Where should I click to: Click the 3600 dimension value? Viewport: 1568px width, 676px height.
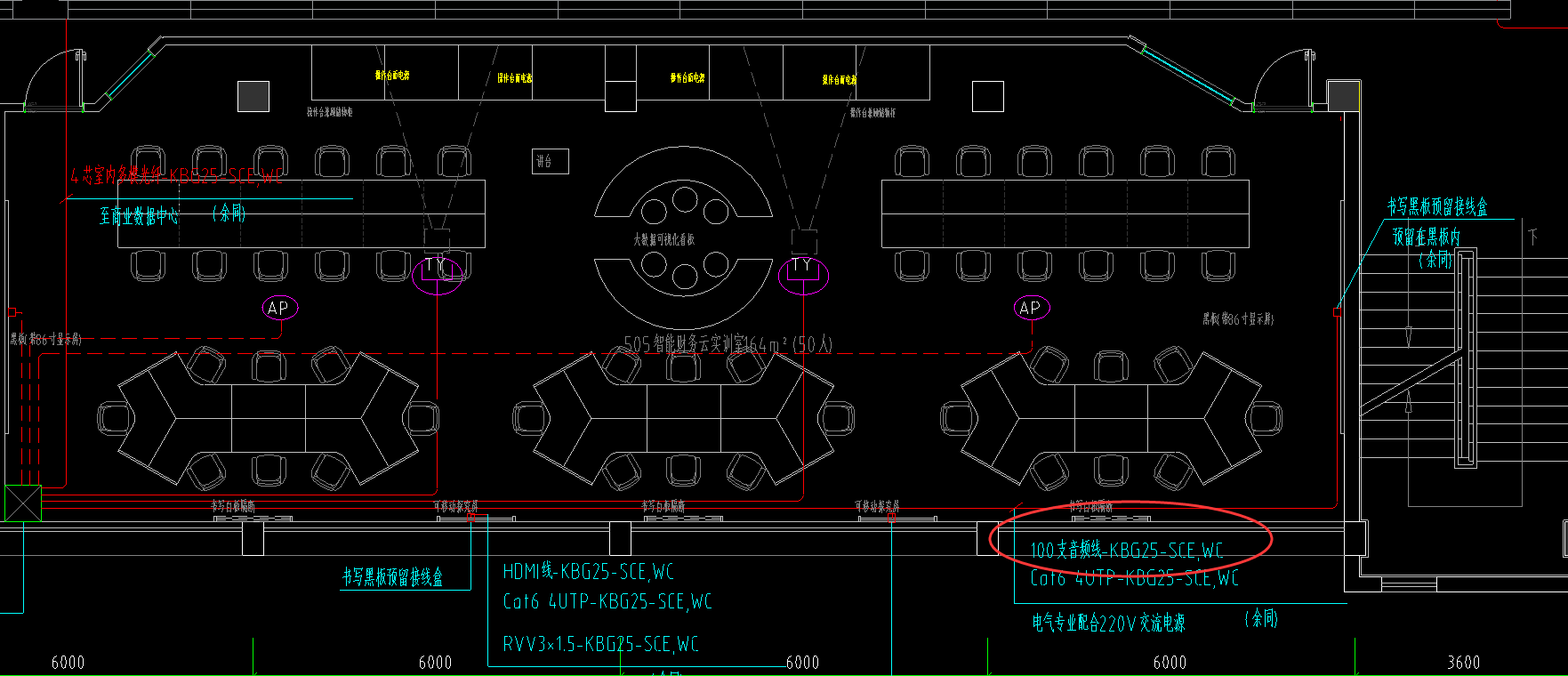[x=1463, y=662]
